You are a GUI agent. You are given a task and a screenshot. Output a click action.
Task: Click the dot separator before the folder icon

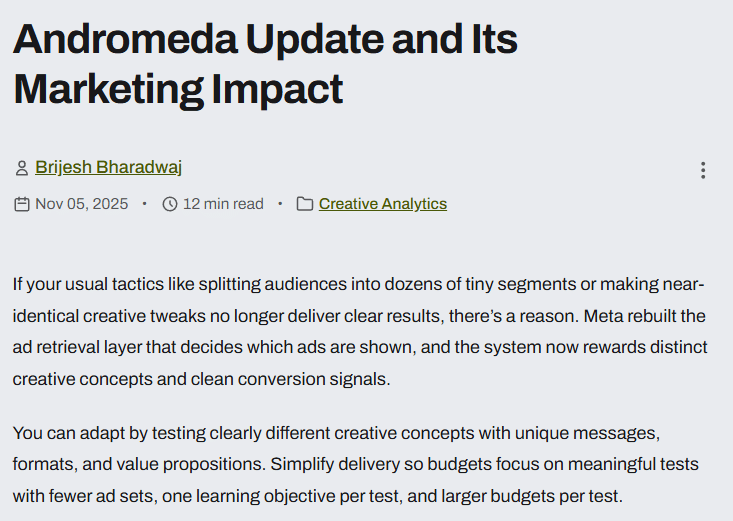(x=281, y=204)
